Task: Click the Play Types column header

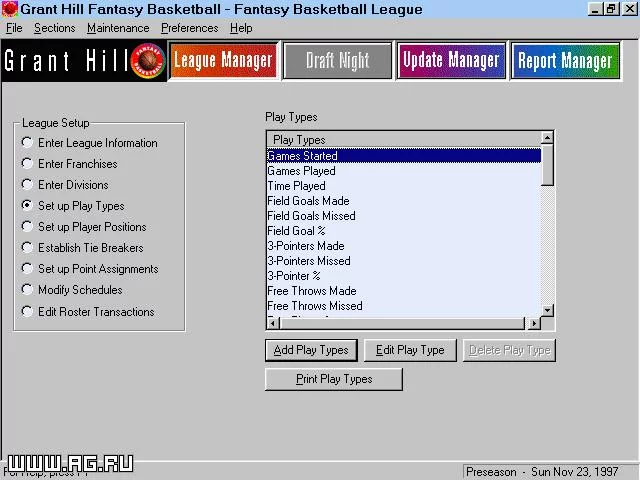Action: click(404, 140)
